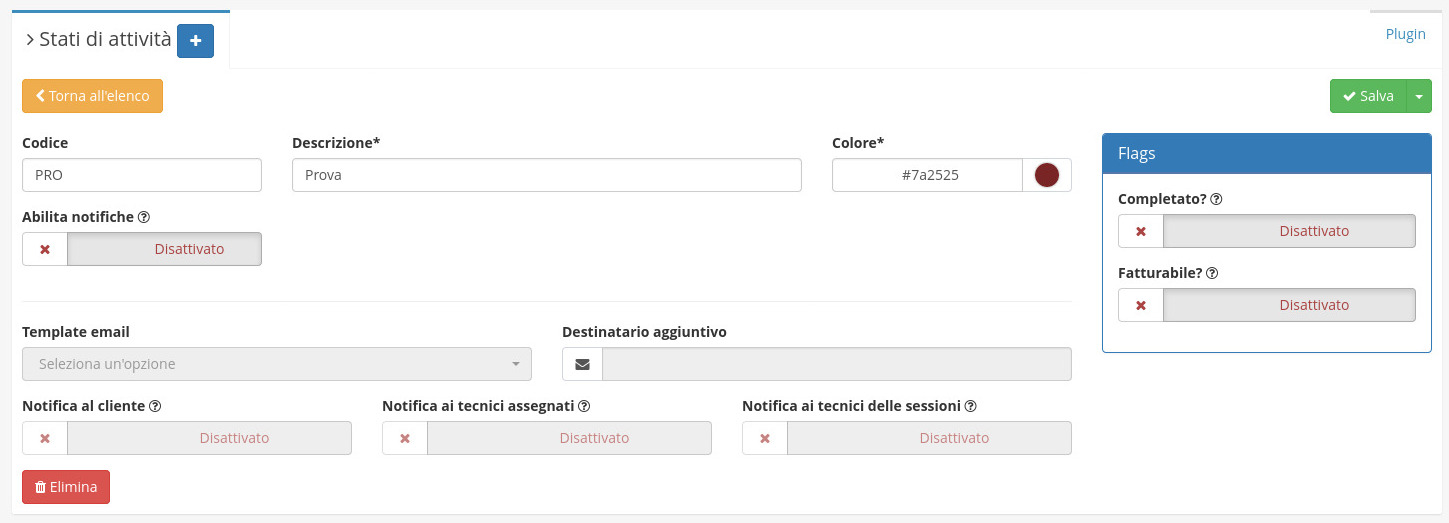Switch to the Plugin tab
Screen dimensions: 1449x523
coord(1405,34)
